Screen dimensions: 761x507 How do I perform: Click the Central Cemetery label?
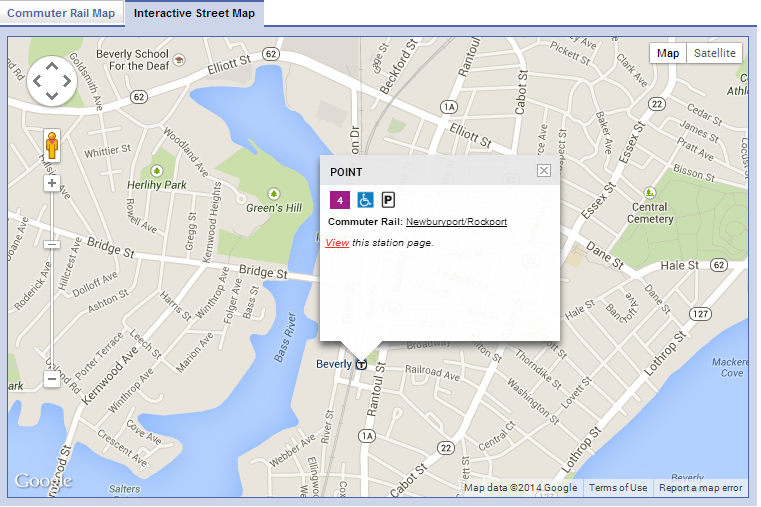(650, 213)
